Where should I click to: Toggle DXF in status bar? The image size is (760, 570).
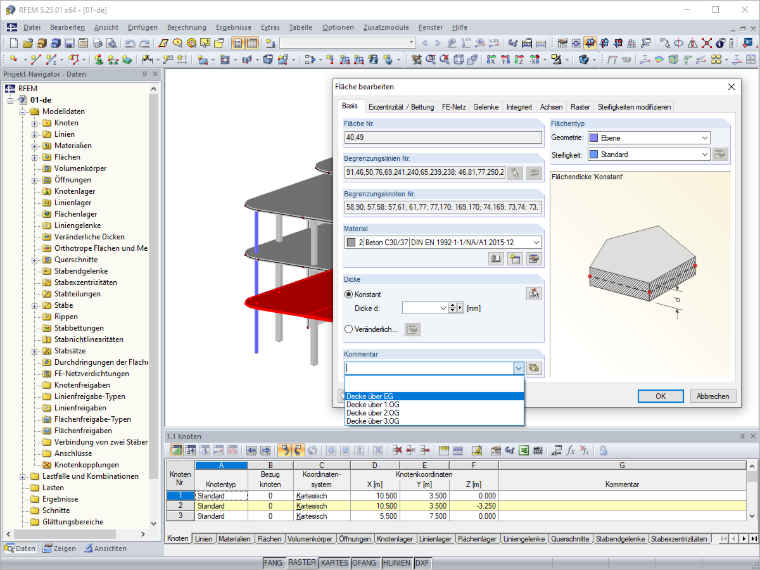click(422, 563)
